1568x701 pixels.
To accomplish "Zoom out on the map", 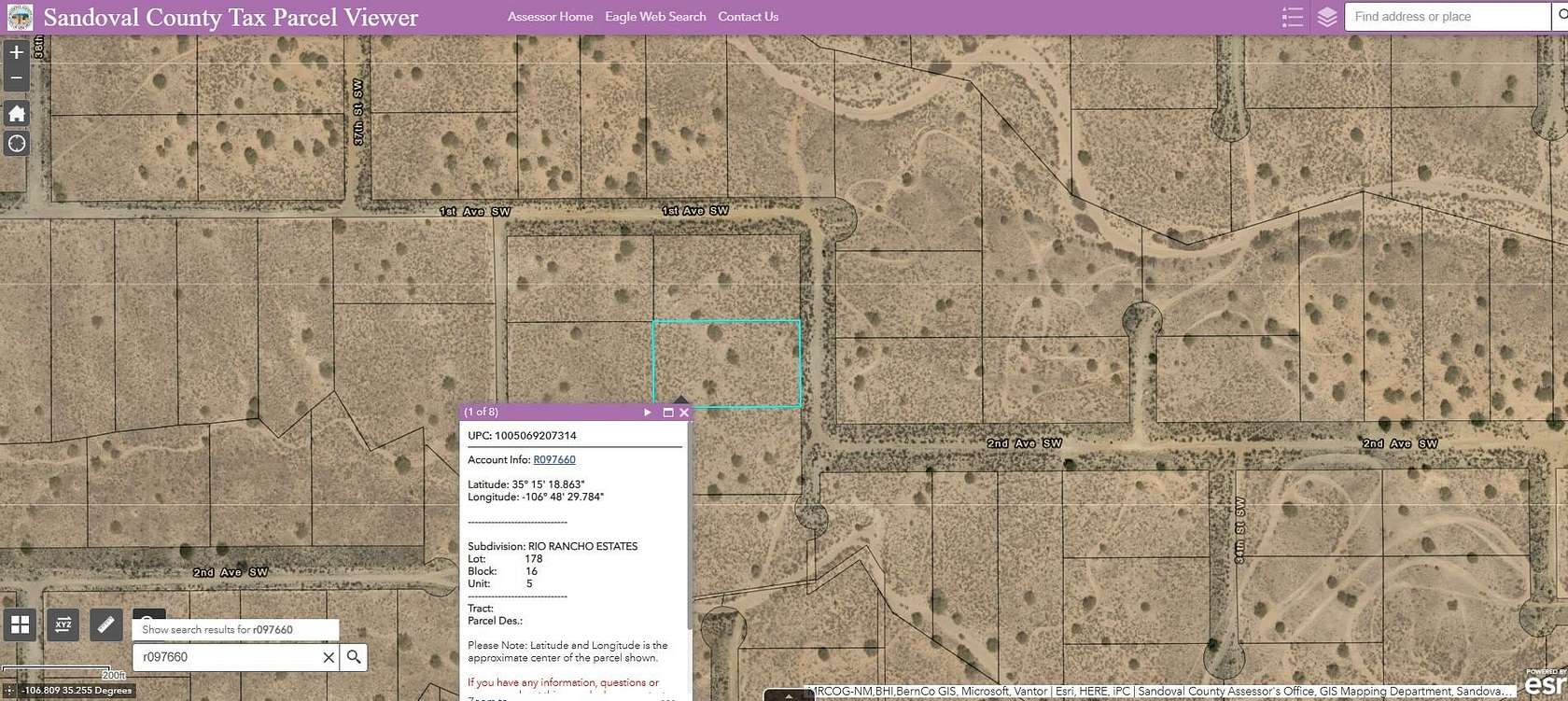I will pyautogui.click(x=16, y=78).
